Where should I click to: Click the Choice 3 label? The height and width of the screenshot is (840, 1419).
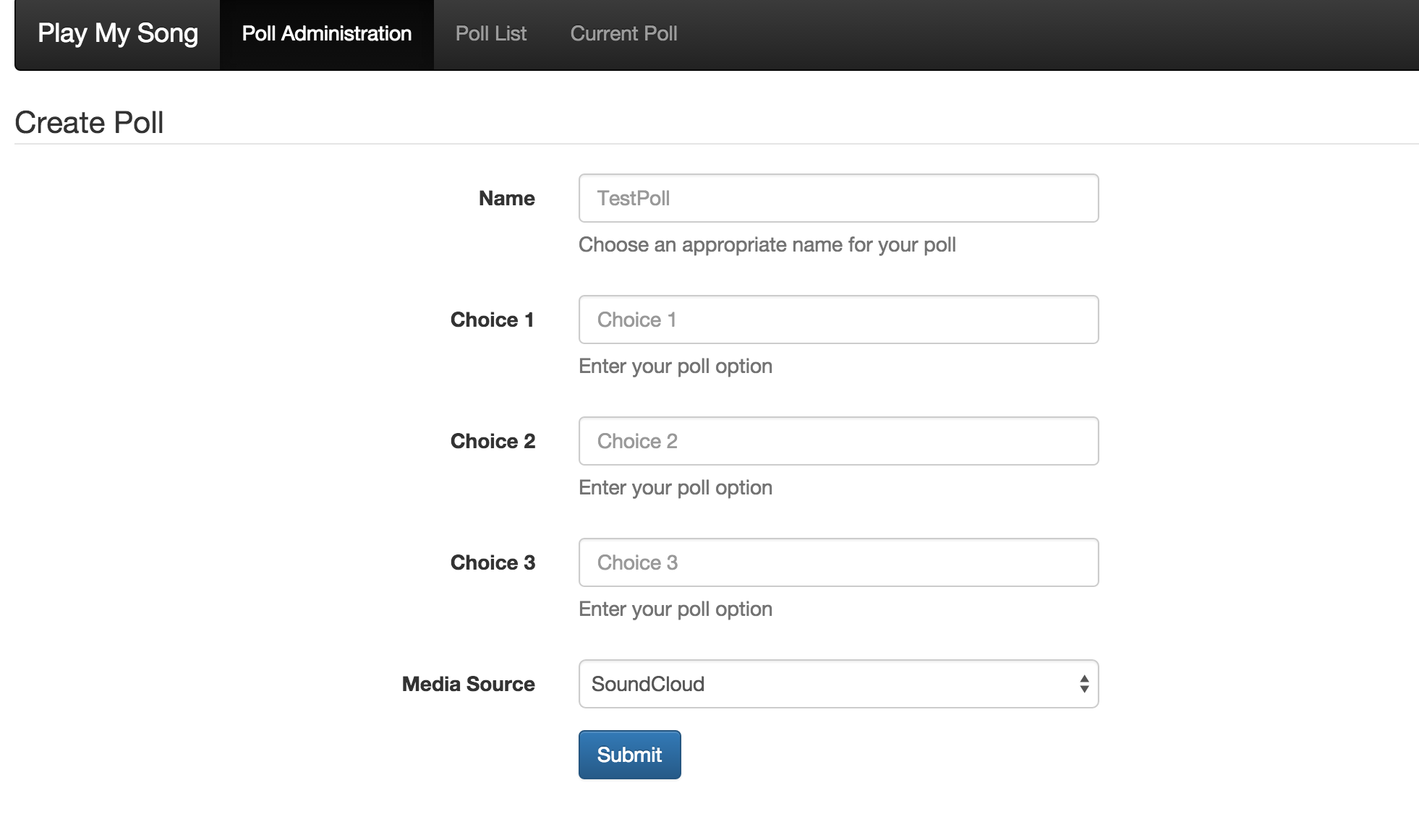pyautogui.click(x=493, y=562)
